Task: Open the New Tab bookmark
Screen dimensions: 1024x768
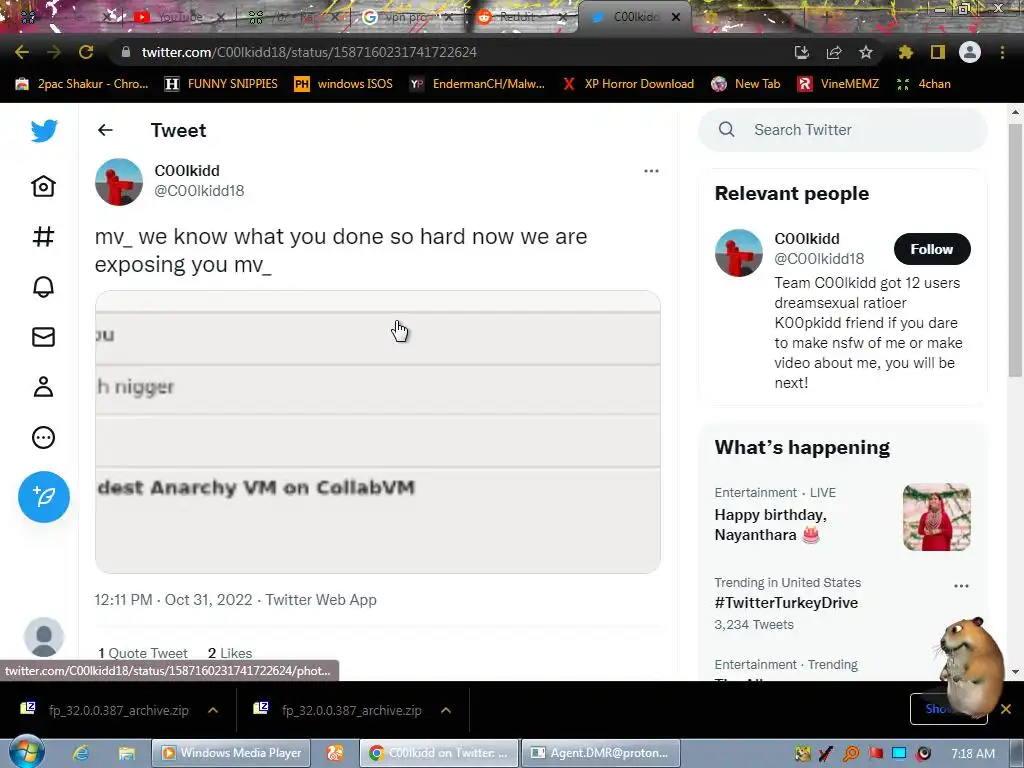Action: pos(746,84)
